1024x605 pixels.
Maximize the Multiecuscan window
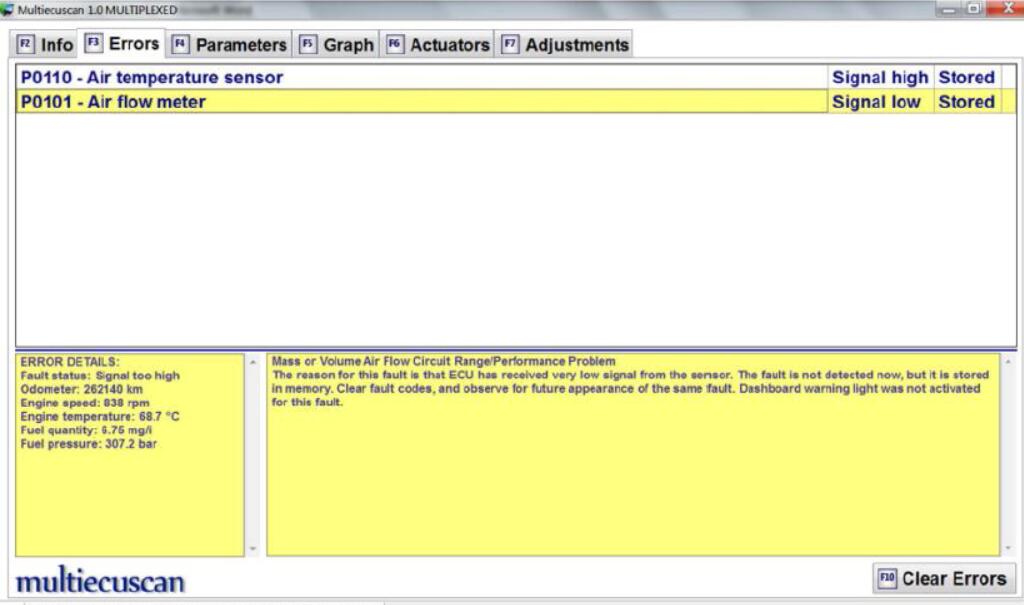point(973,8)
